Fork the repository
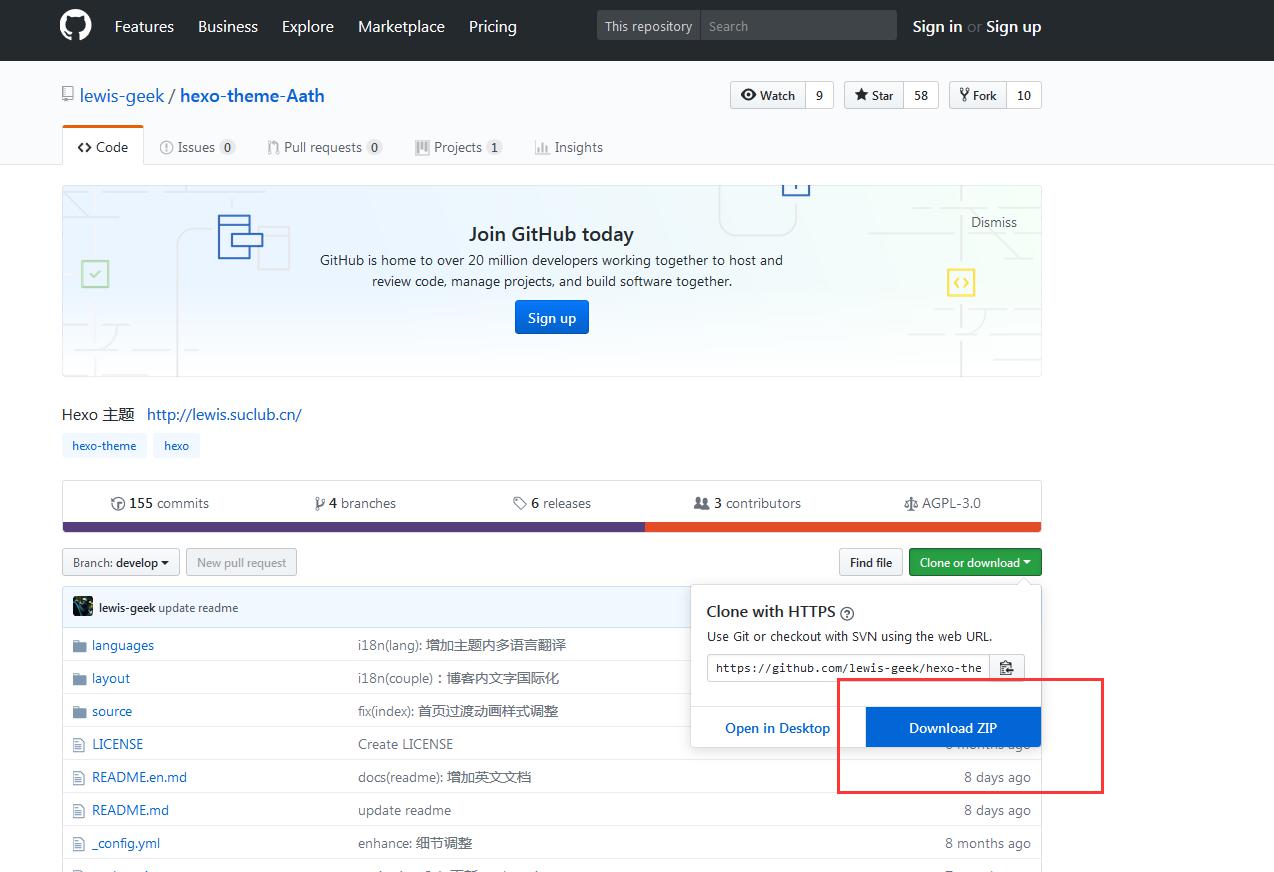Image resolution: width=1274 pixels, height=872 pixels. pyautogui.click(x=978, y=95)
